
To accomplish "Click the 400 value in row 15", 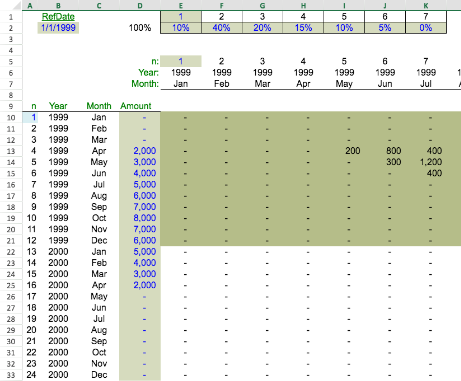I will (434, 173).
